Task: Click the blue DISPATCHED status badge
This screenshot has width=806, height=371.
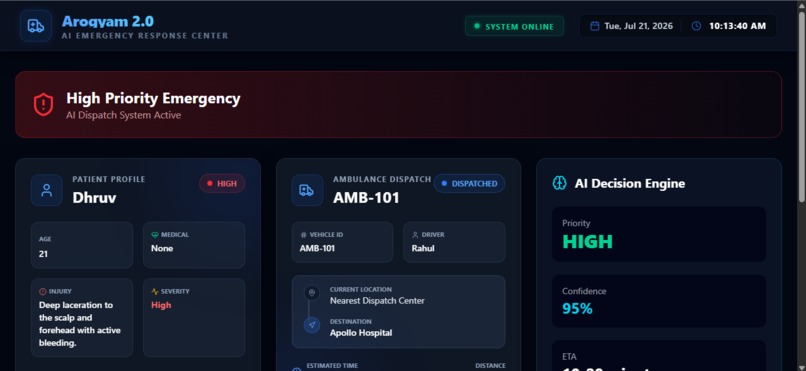Action: (x=469, y=183)
